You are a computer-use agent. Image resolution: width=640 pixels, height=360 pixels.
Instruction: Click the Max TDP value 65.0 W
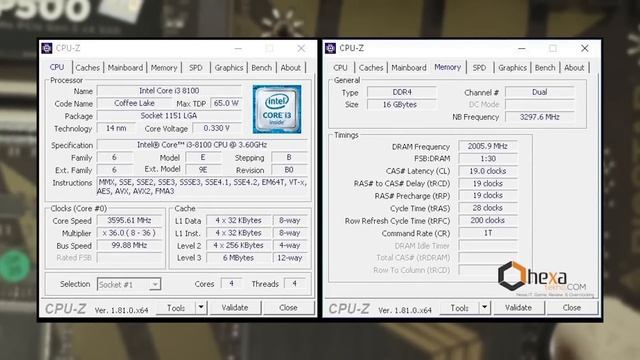pos(226,103)
